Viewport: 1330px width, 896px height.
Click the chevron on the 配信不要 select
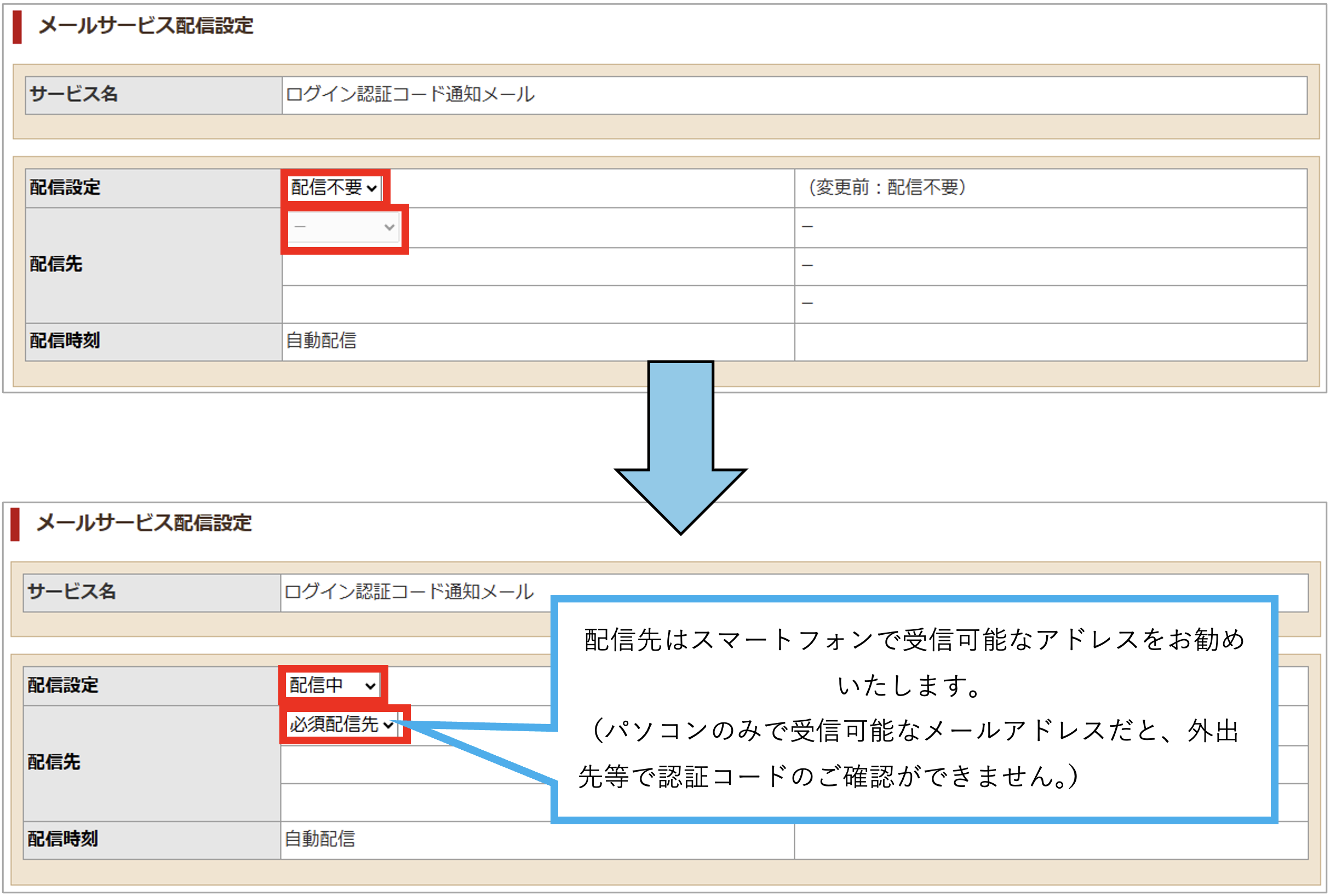click(372, 188)
